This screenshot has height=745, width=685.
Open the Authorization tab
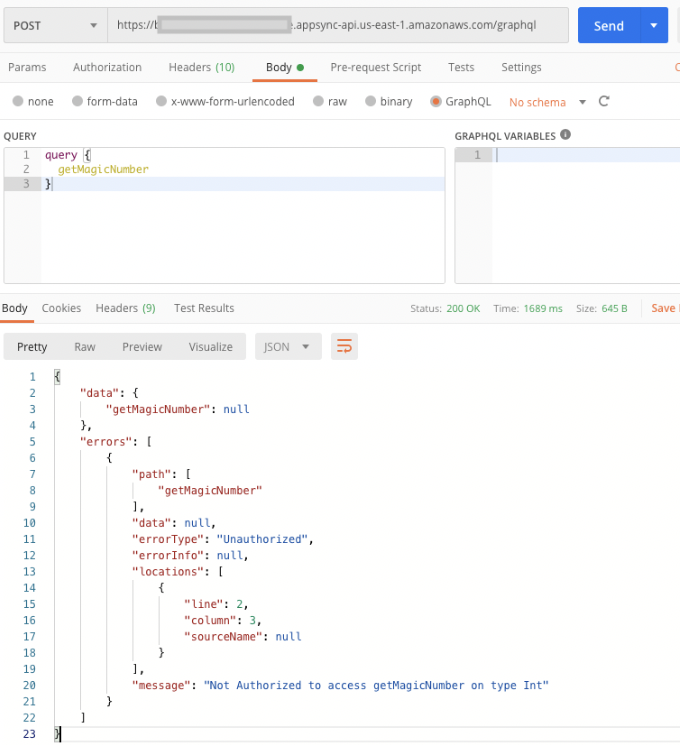coord(107,67)
